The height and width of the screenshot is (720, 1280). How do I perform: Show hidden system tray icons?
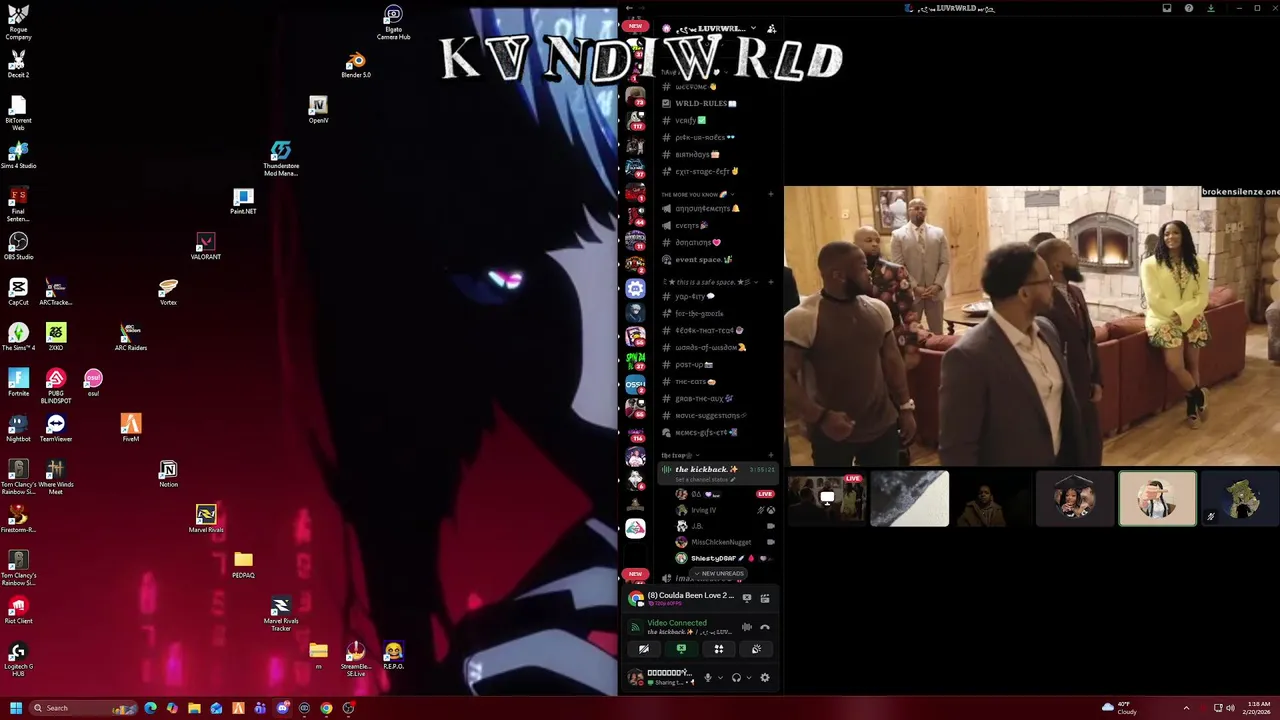coord(1186,708)
